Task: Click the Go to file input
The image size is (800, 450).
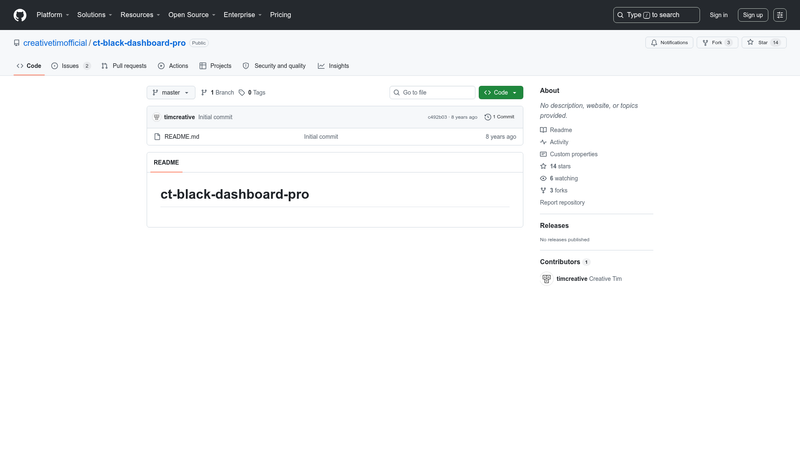Action: (x=432, y=92)
